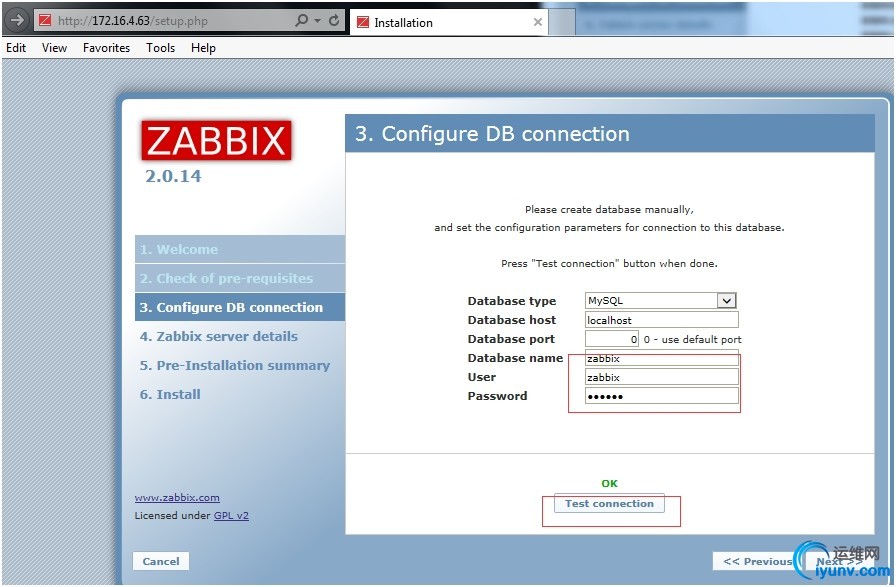
Task: Click the '3. Configure DB connection' page heading
Action: click(492, 134)
